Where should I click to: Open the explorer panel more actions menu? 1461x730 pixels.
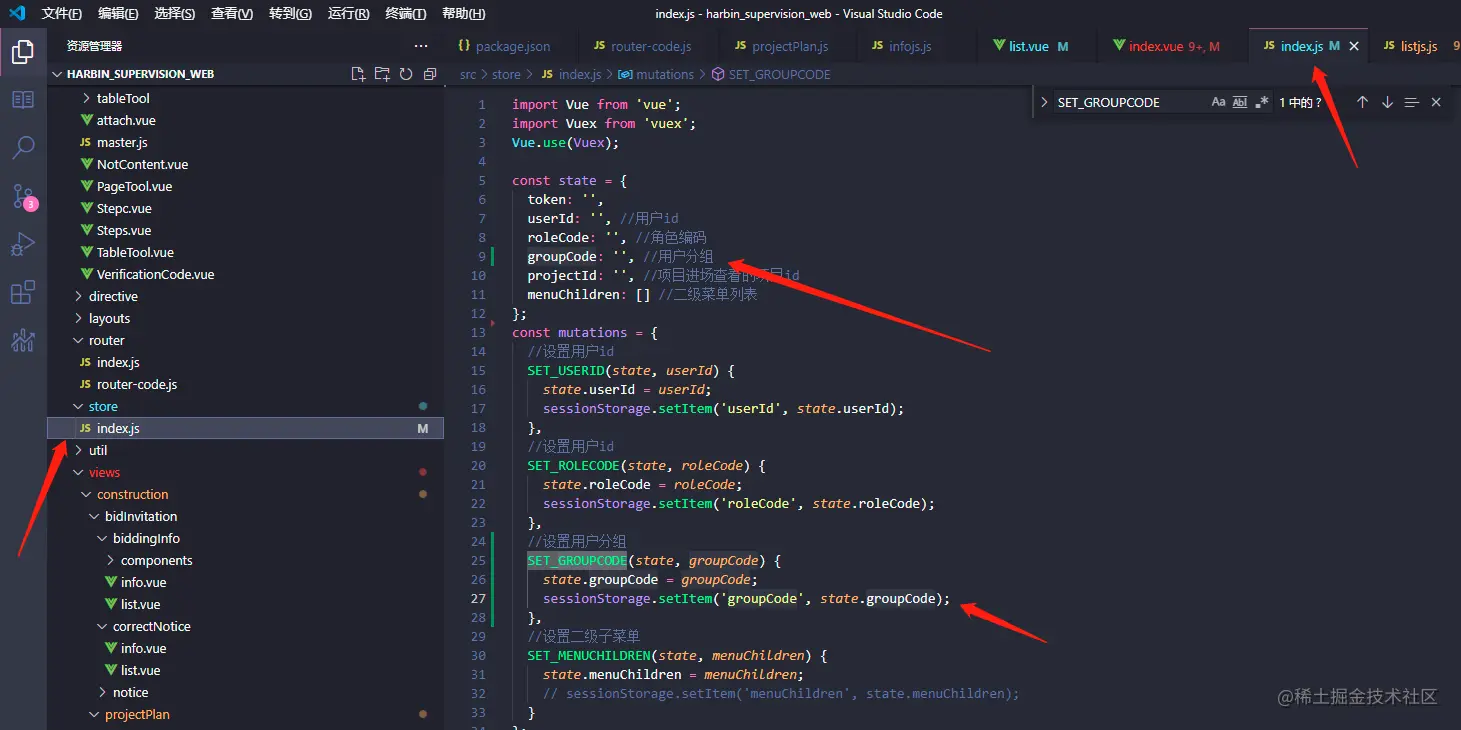(x=421, y=46)
